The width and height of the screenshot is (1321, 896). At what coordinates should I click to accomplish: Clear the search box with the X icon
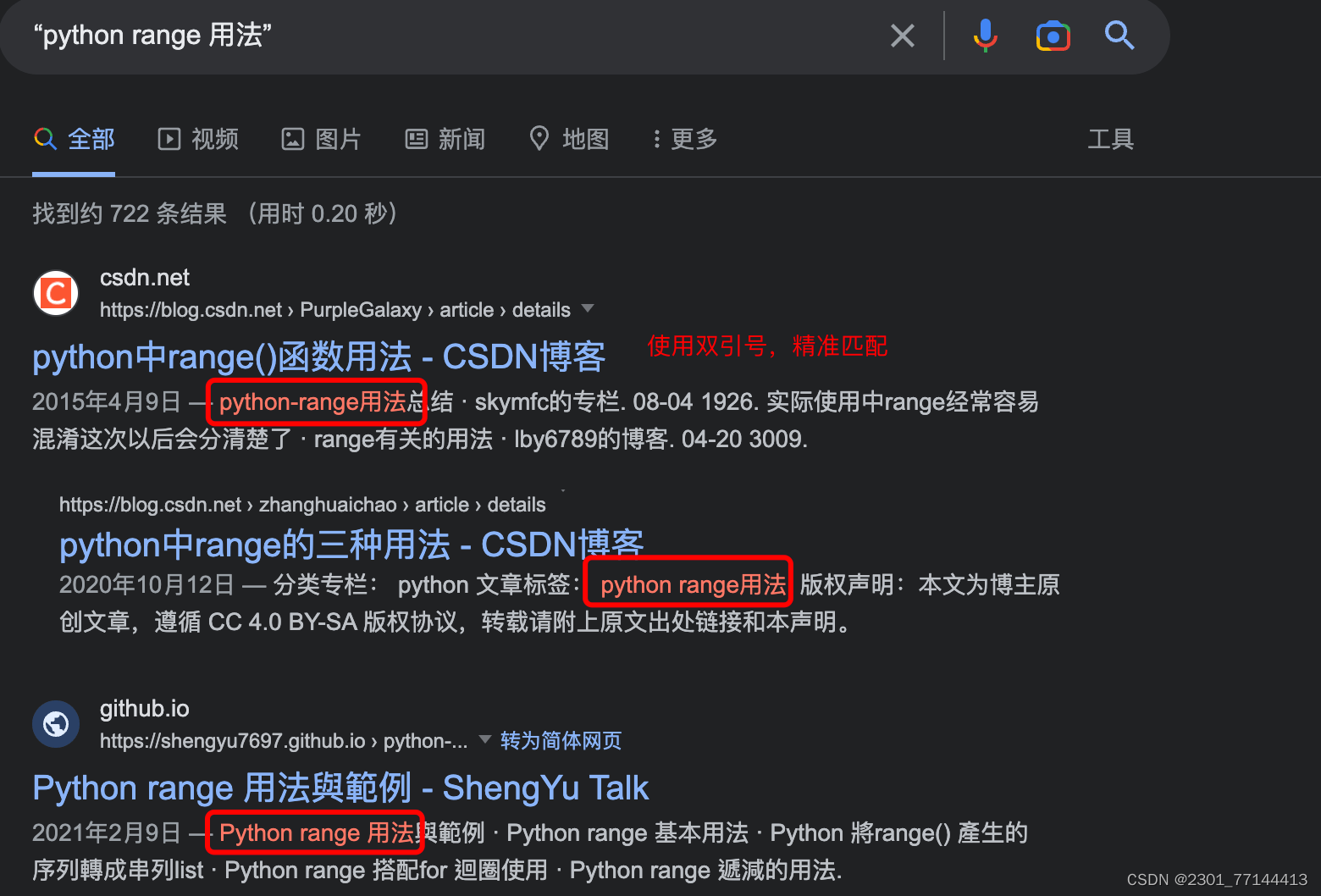pyautogui.click(x=903, y=36)
